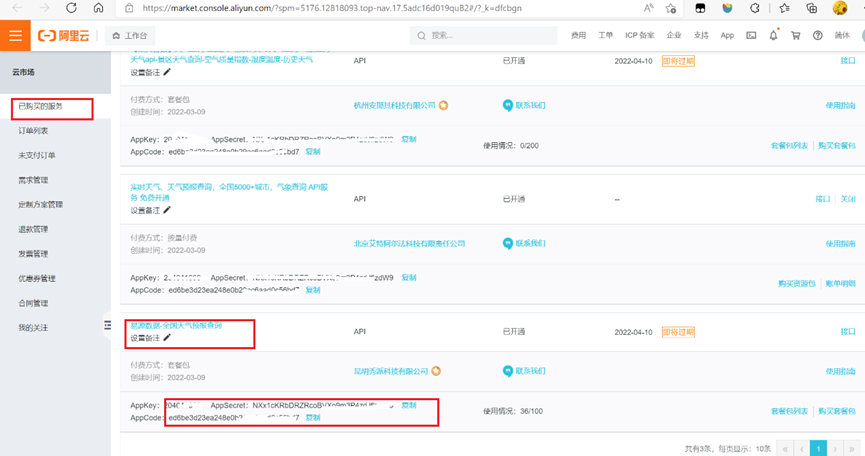Copy AppSecret in the 36/100 usage row
This screenshot has width=865, height=456.
point(409,405)
